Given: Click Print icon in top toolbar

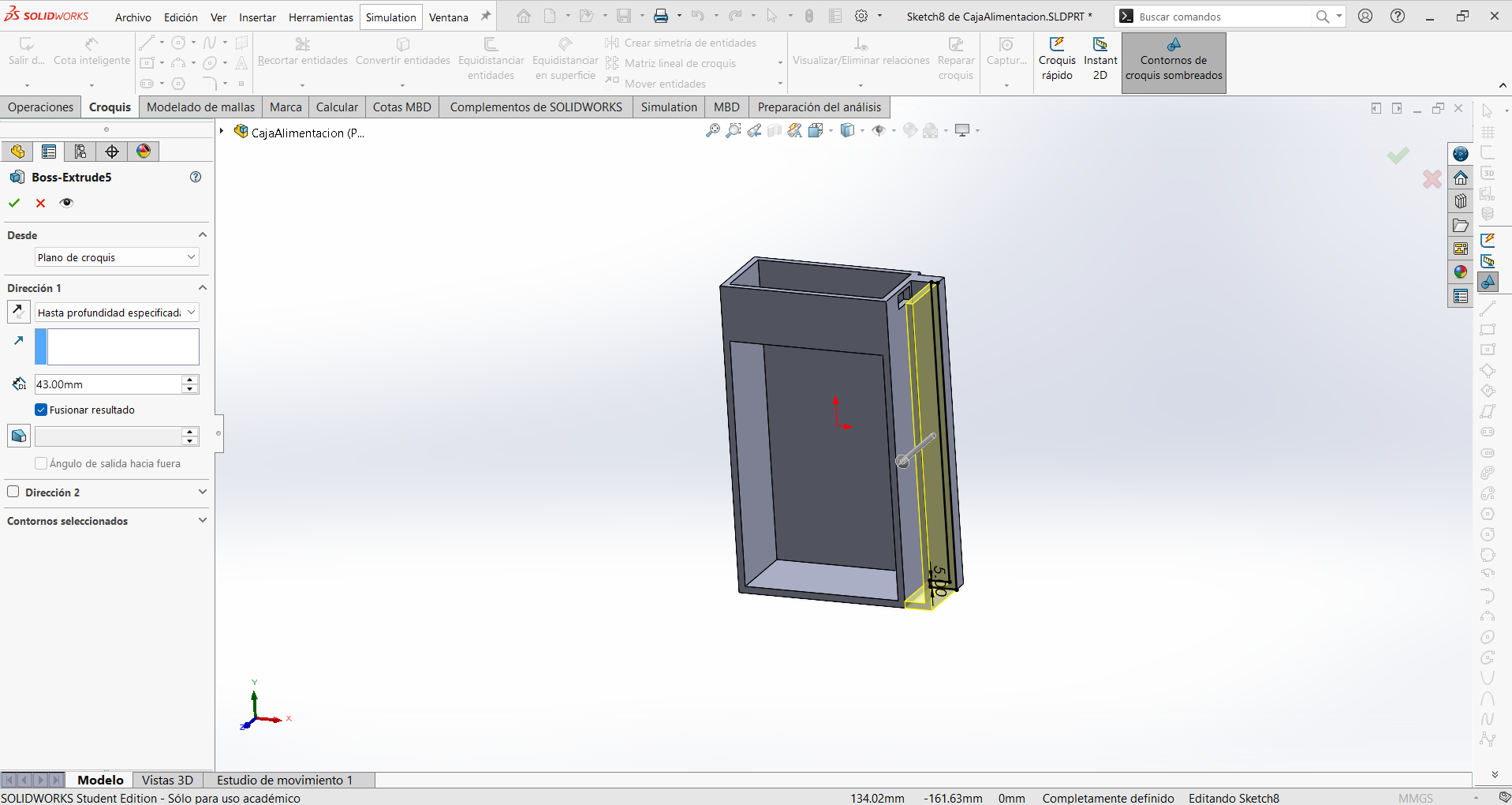Looking at the screenshot, I should pyautogui.click(x=661, y=16).
